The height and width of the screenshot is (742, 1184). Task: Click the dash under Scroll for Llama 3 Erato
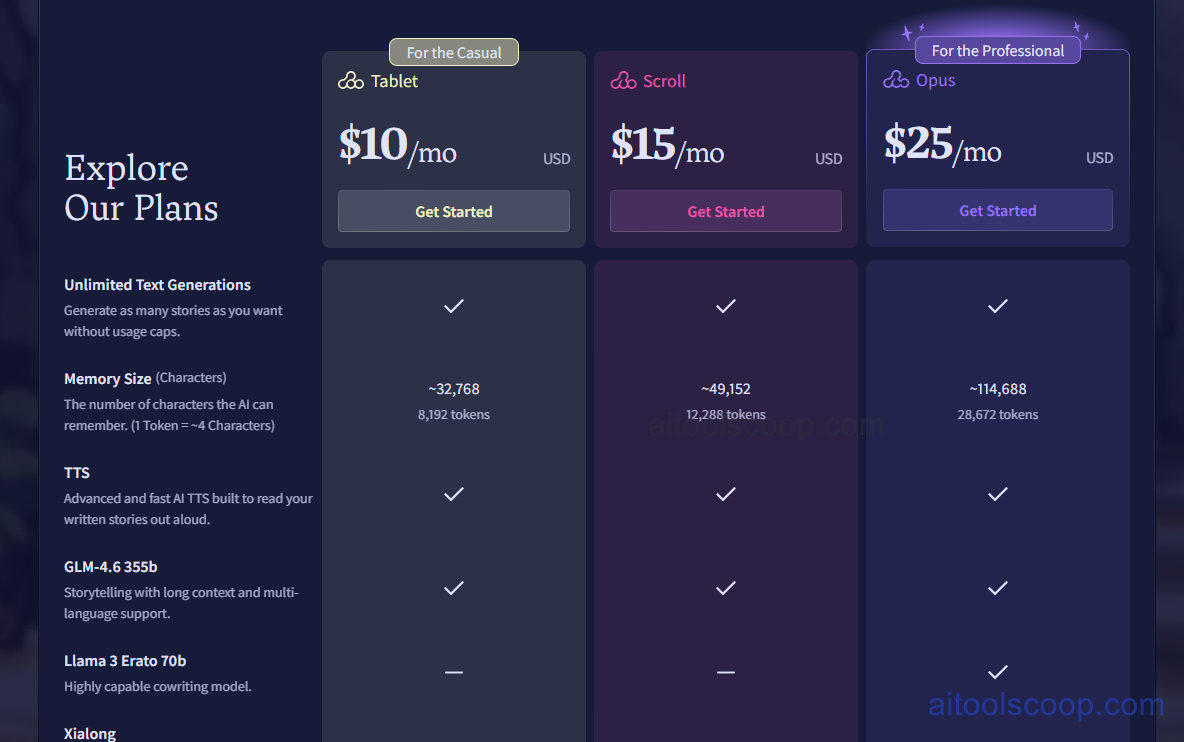[726, 672]
